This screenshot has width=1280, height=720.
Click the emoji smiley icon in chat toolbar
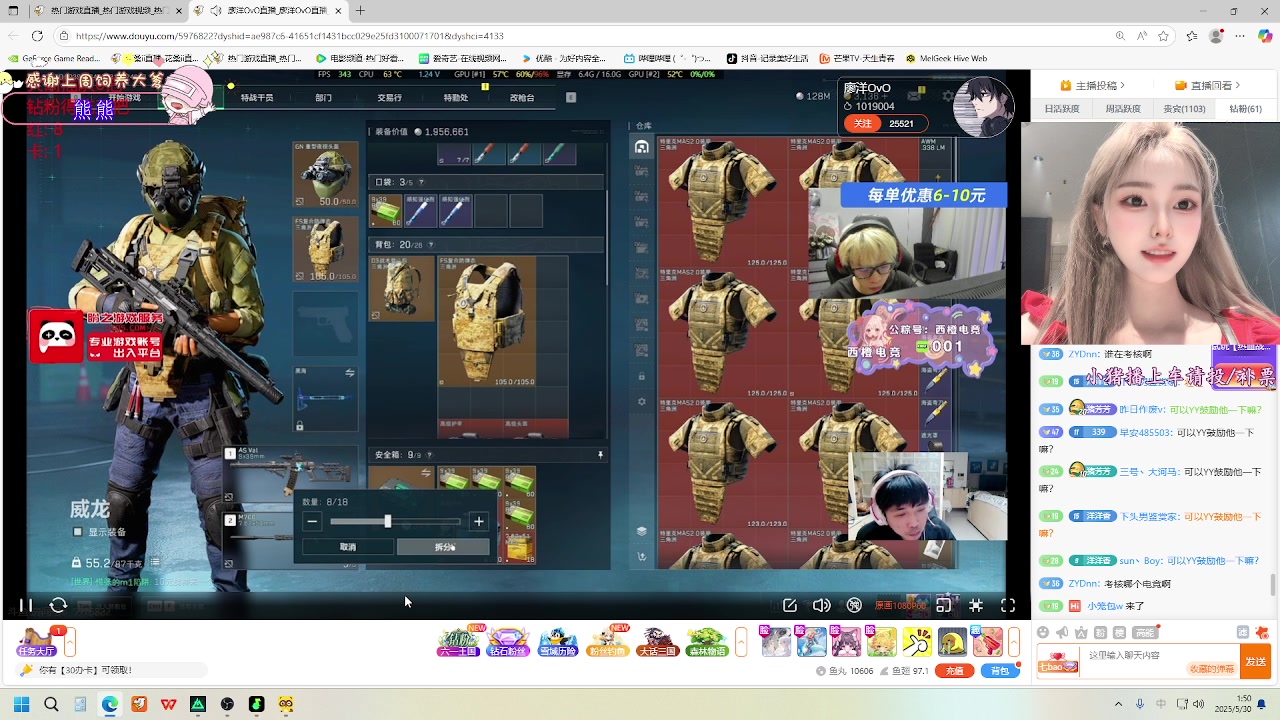(1044, 632)
